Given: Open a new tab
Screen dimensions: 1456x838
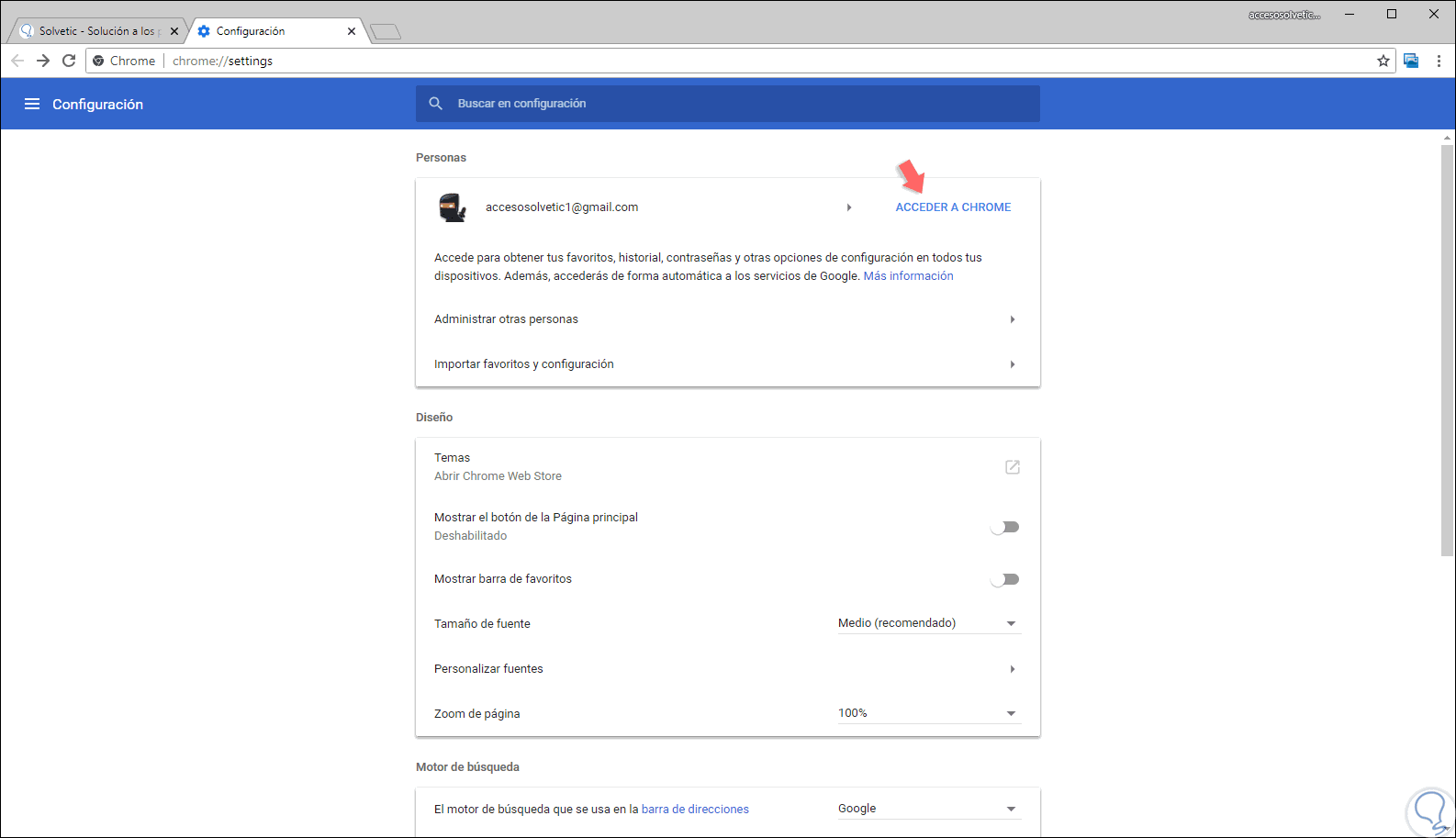Looking at the screenshot, I should 386,32.
